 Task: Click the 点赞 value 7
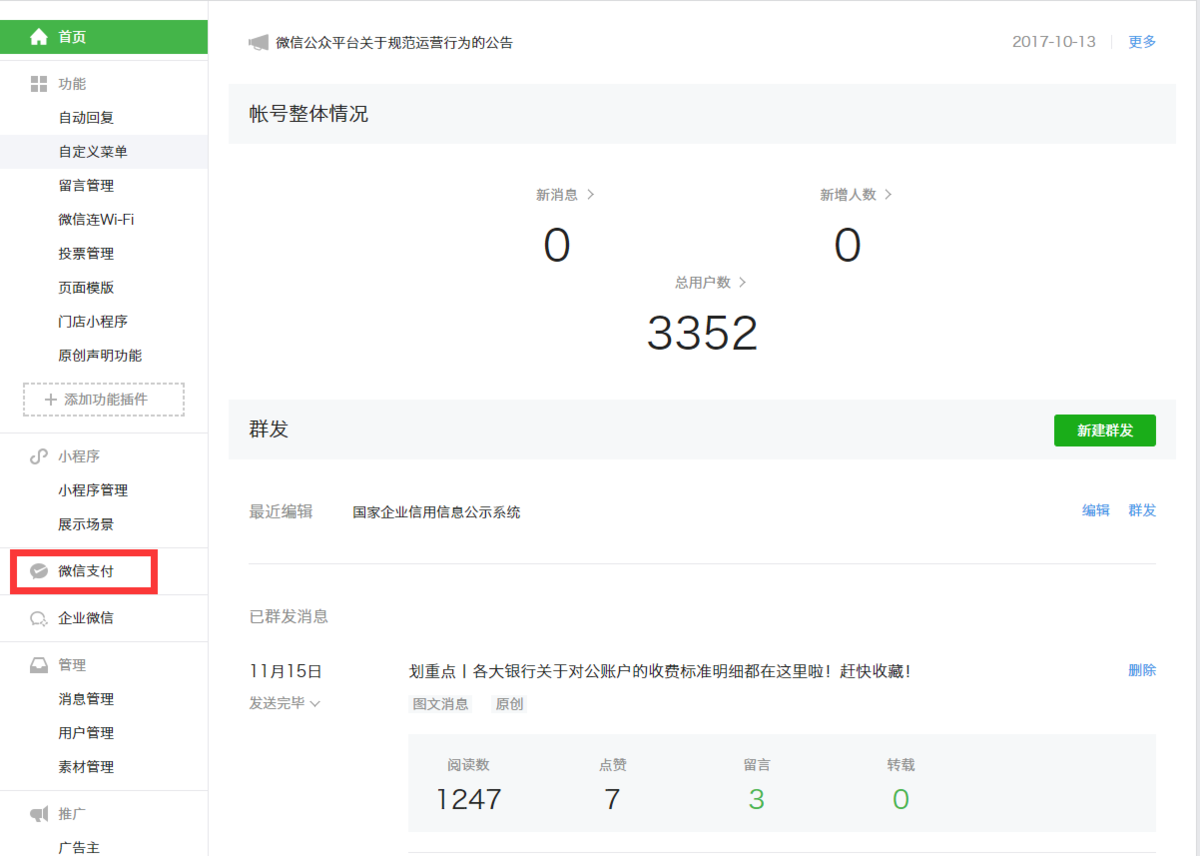click(x=613, y=799)
